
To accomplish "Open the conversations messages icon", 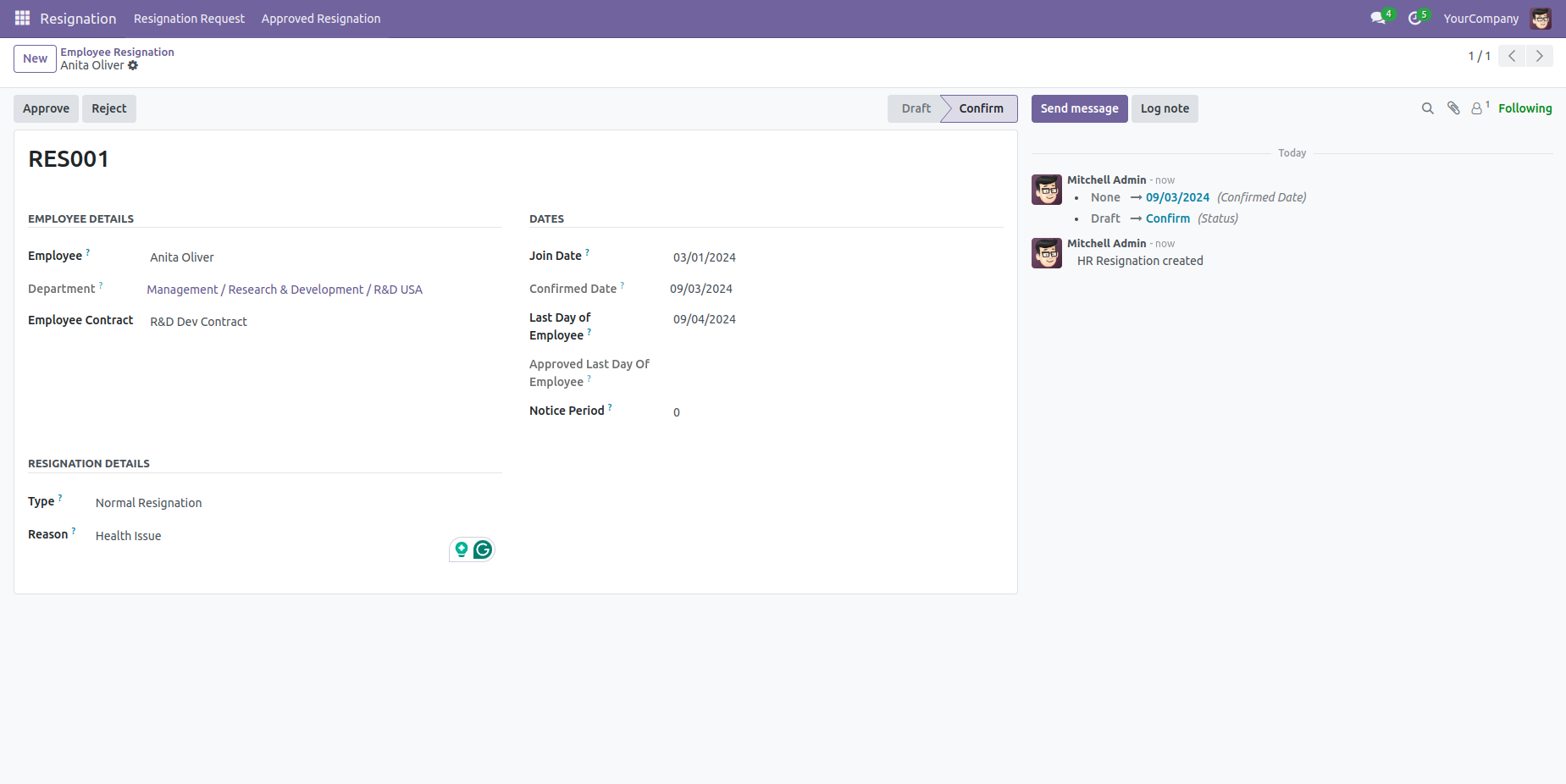I will 1378,18.
